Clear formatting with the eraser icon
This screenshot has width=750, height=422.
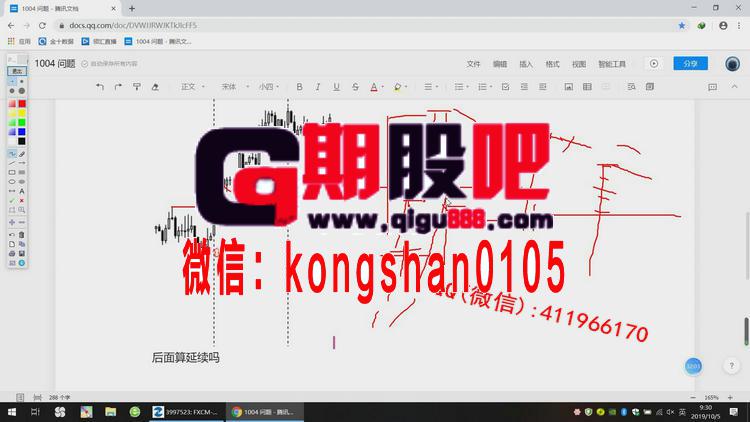tap(155, 87)
